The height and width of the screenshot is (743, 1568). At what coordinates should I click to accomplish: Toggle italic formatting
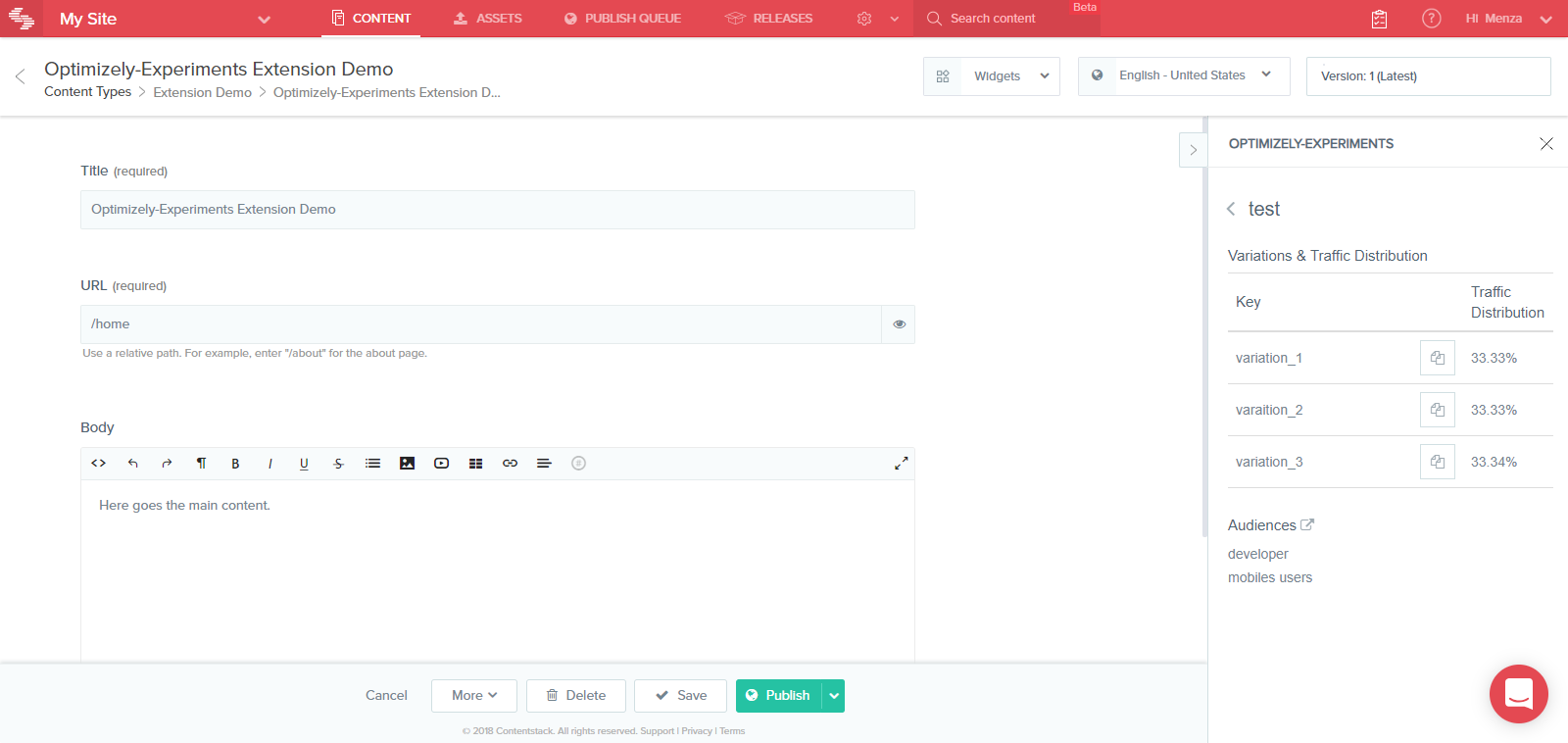(x=269, y=464)
